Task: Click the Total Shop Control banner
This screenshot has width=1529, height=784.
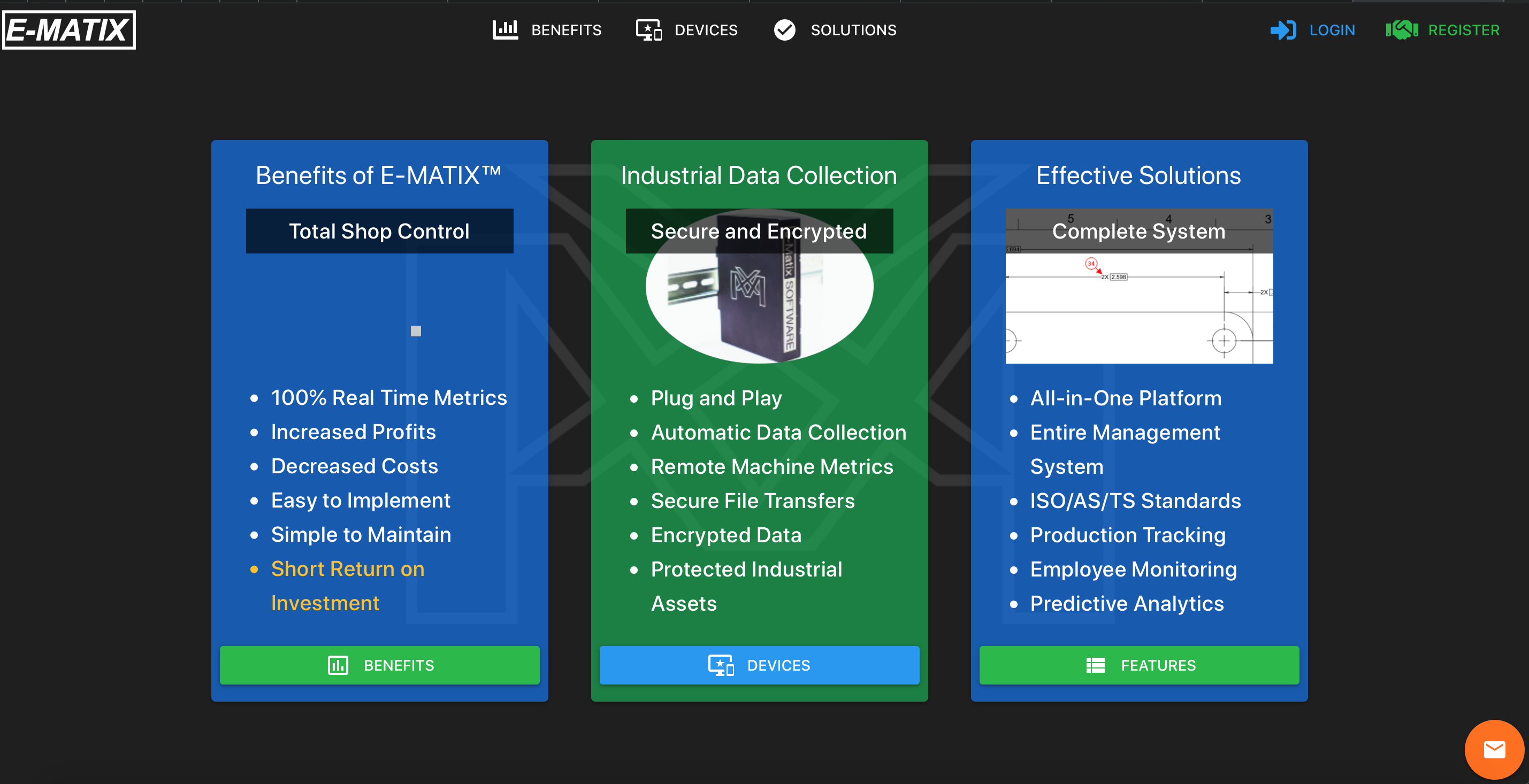Action: (x=380, y=231)
